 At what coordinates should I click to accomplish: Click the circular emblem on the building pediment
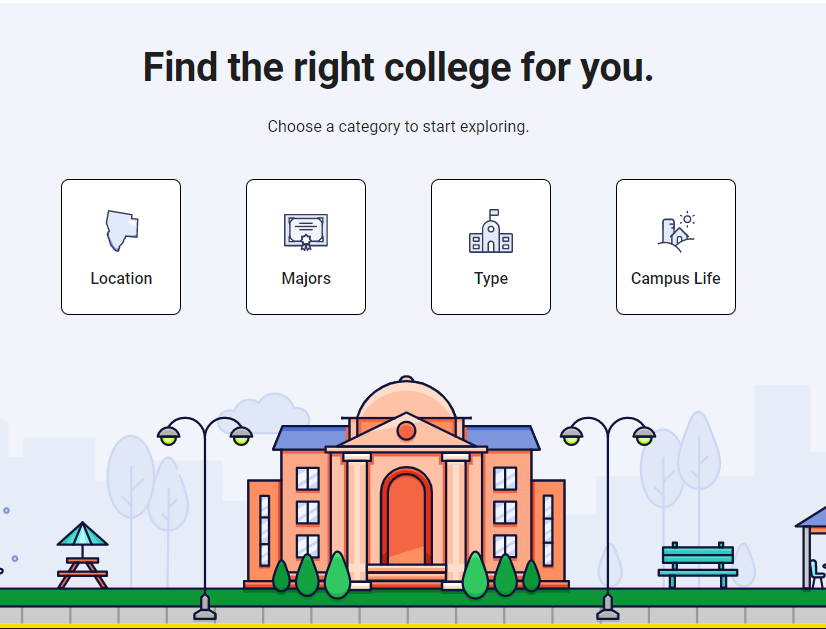tap(406, 430)
